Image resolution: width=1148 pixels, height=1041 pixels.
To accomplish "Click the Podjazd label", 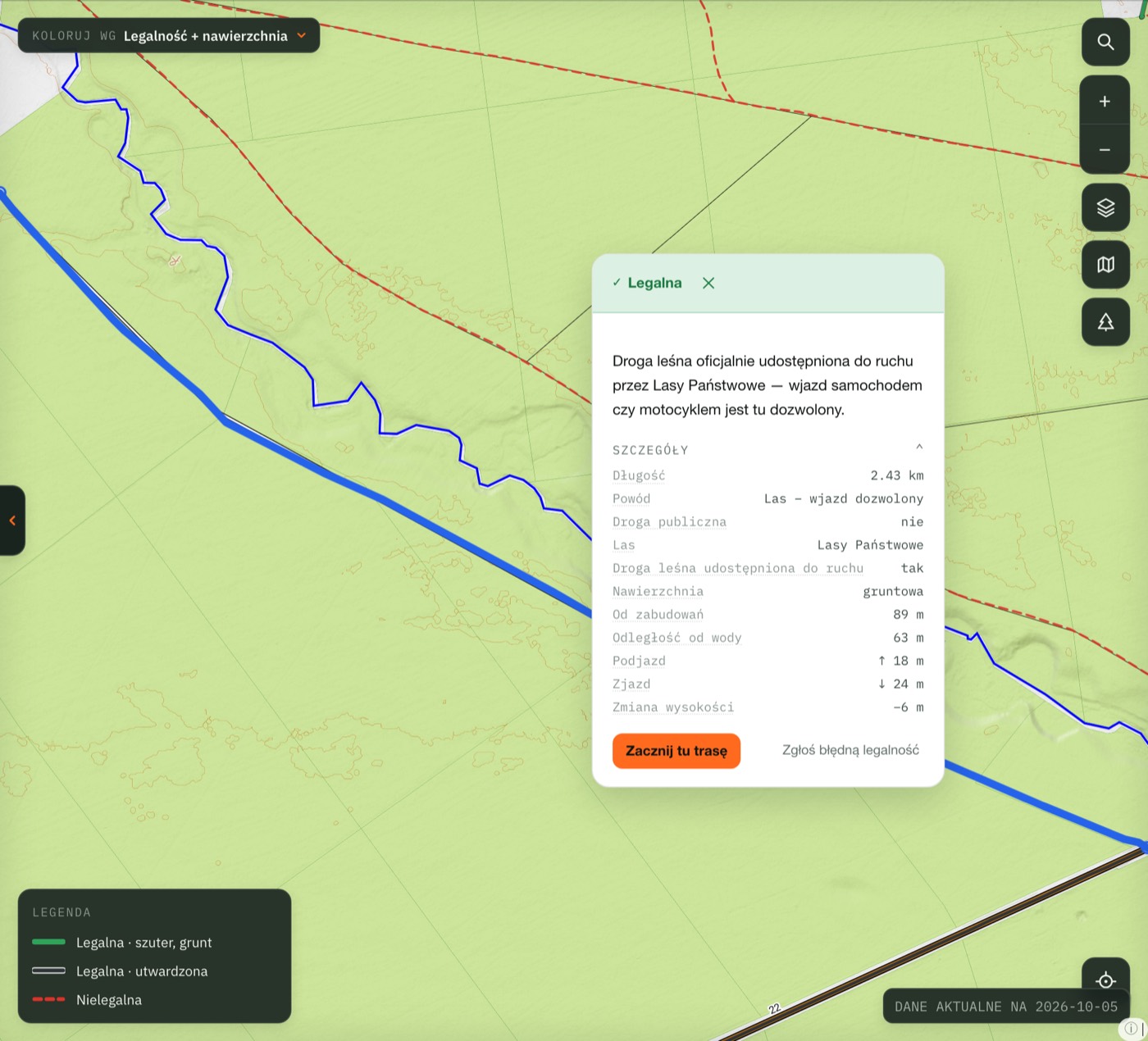I will click(x=639, y=661).
